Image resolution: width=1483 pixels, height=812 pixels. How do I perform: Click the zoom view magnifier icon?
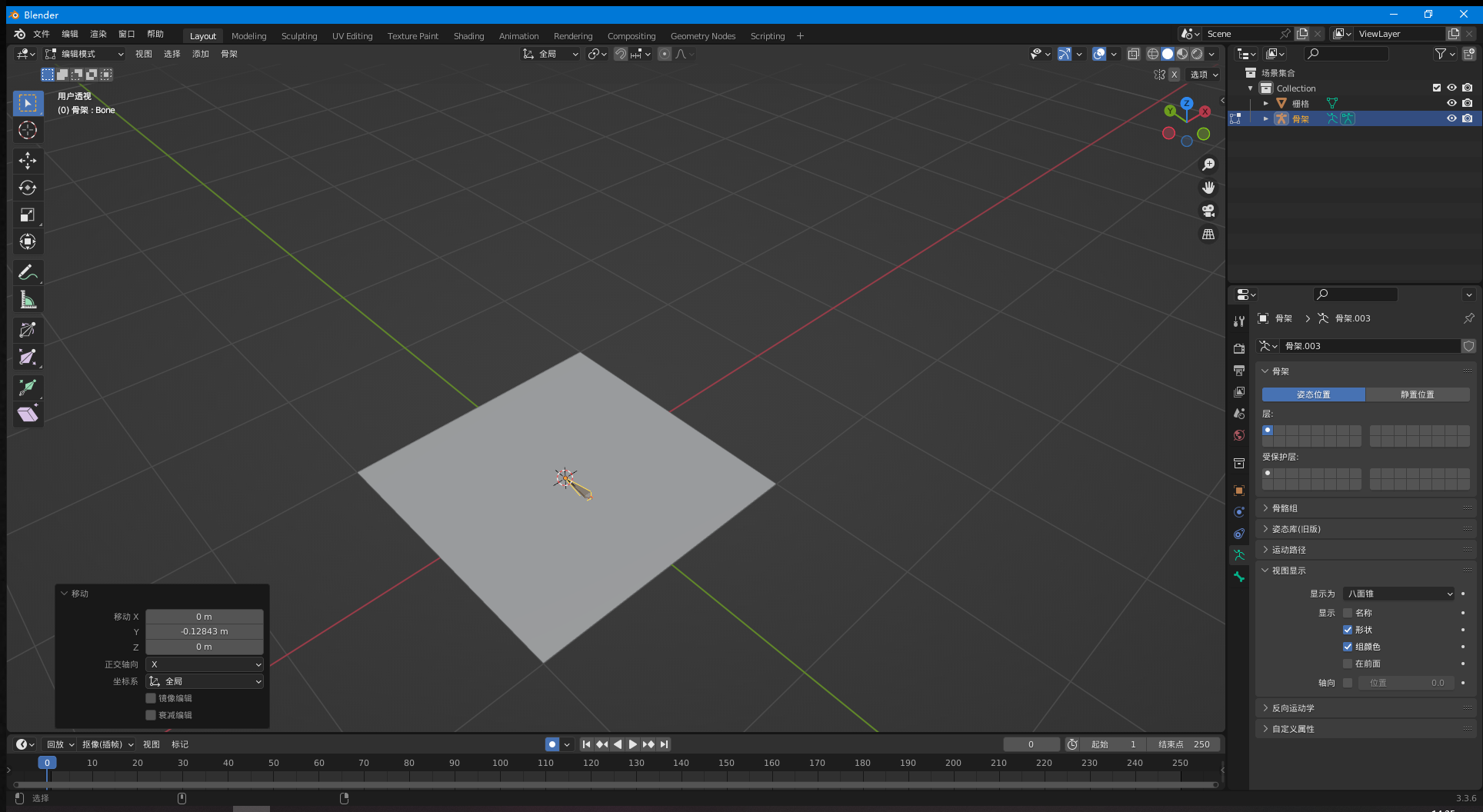pyautogui.click(x=1208, y=165)
